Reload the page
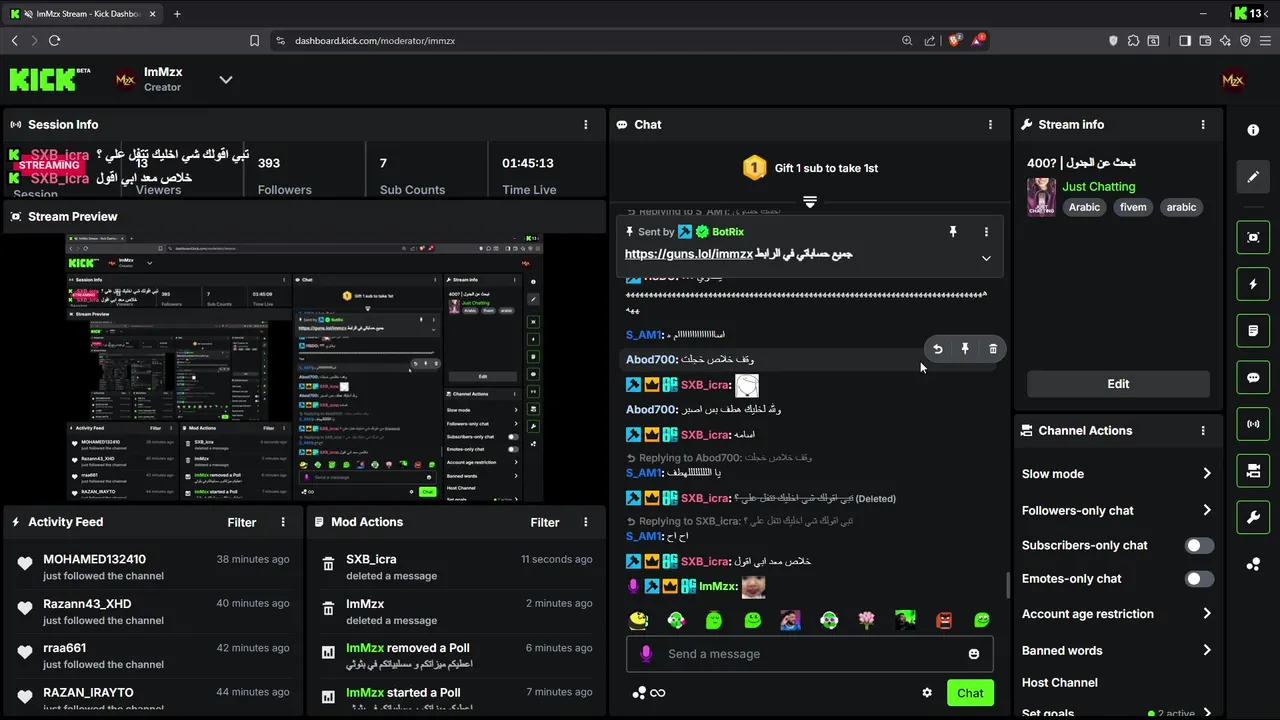 pos(54,41)
